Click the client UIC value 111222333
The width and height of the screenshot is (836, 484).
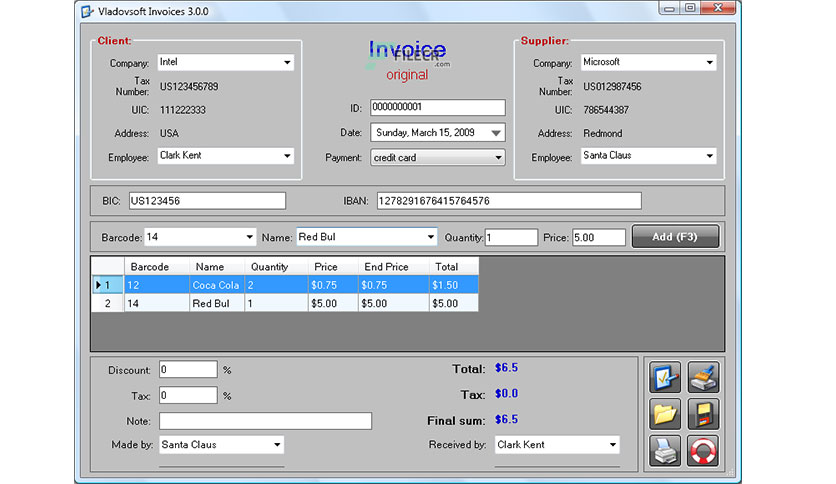click(x=183, y=110)
